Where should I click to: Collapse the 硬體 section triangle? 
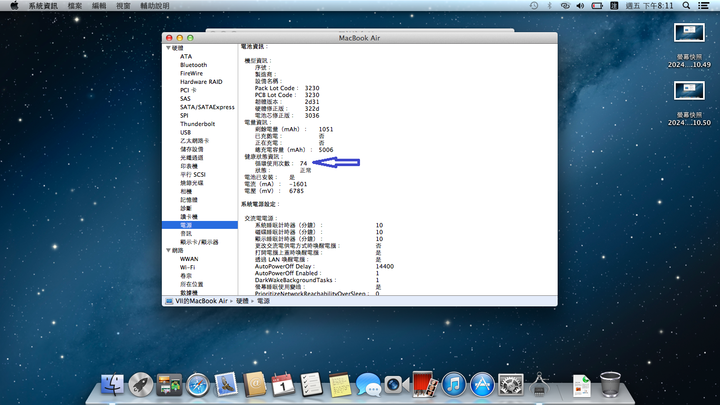(169, 48)
